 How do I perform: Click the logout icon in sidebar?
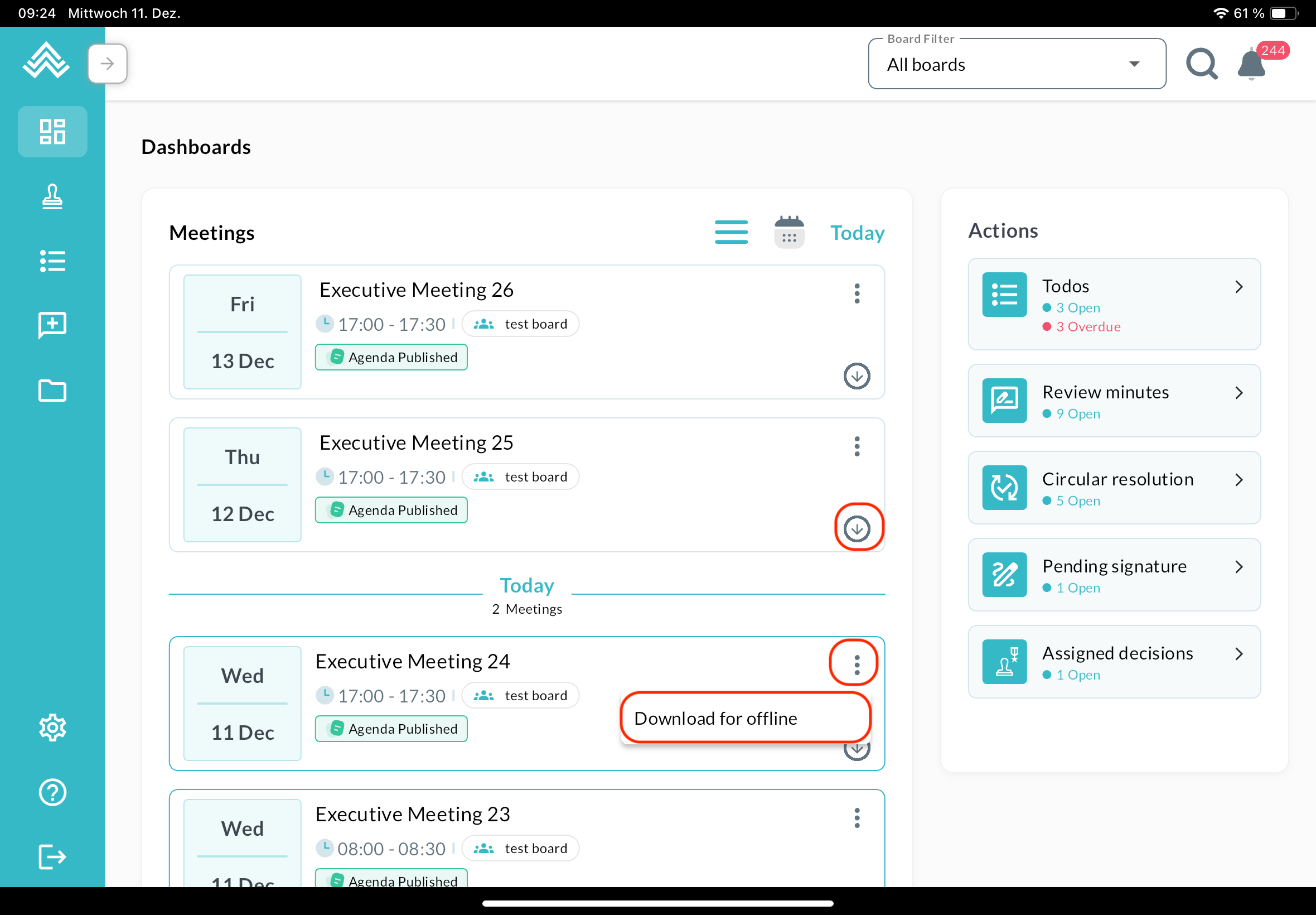(x=52, y=857)
